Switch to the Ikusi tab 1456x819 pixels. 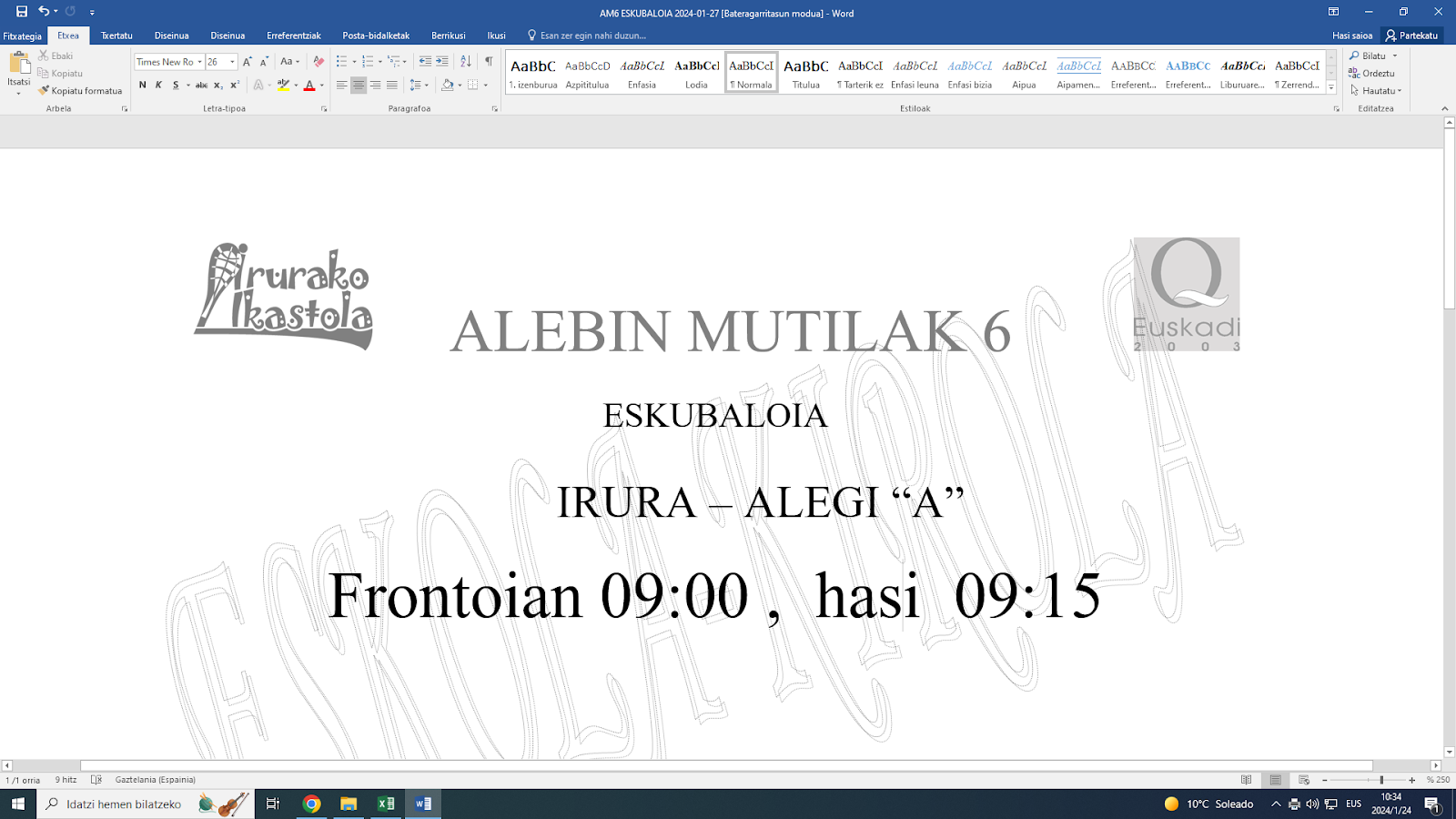pyautogui.click(x=496, y=35)
